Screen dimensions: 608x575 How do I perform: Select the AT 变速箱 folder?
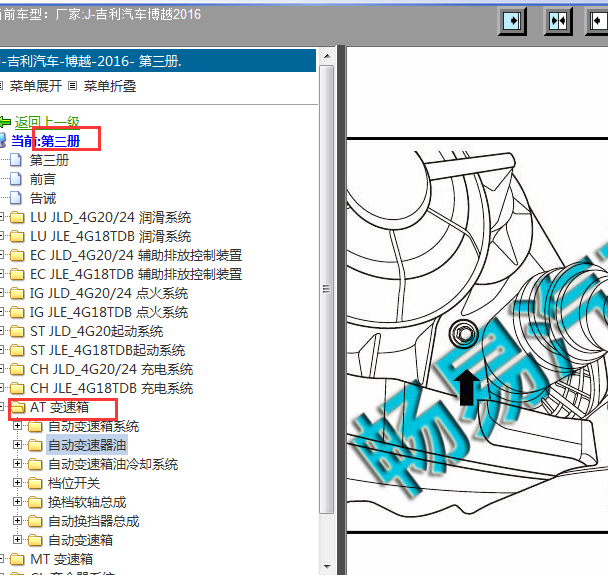pyautogui.click(x=59, y=407)
